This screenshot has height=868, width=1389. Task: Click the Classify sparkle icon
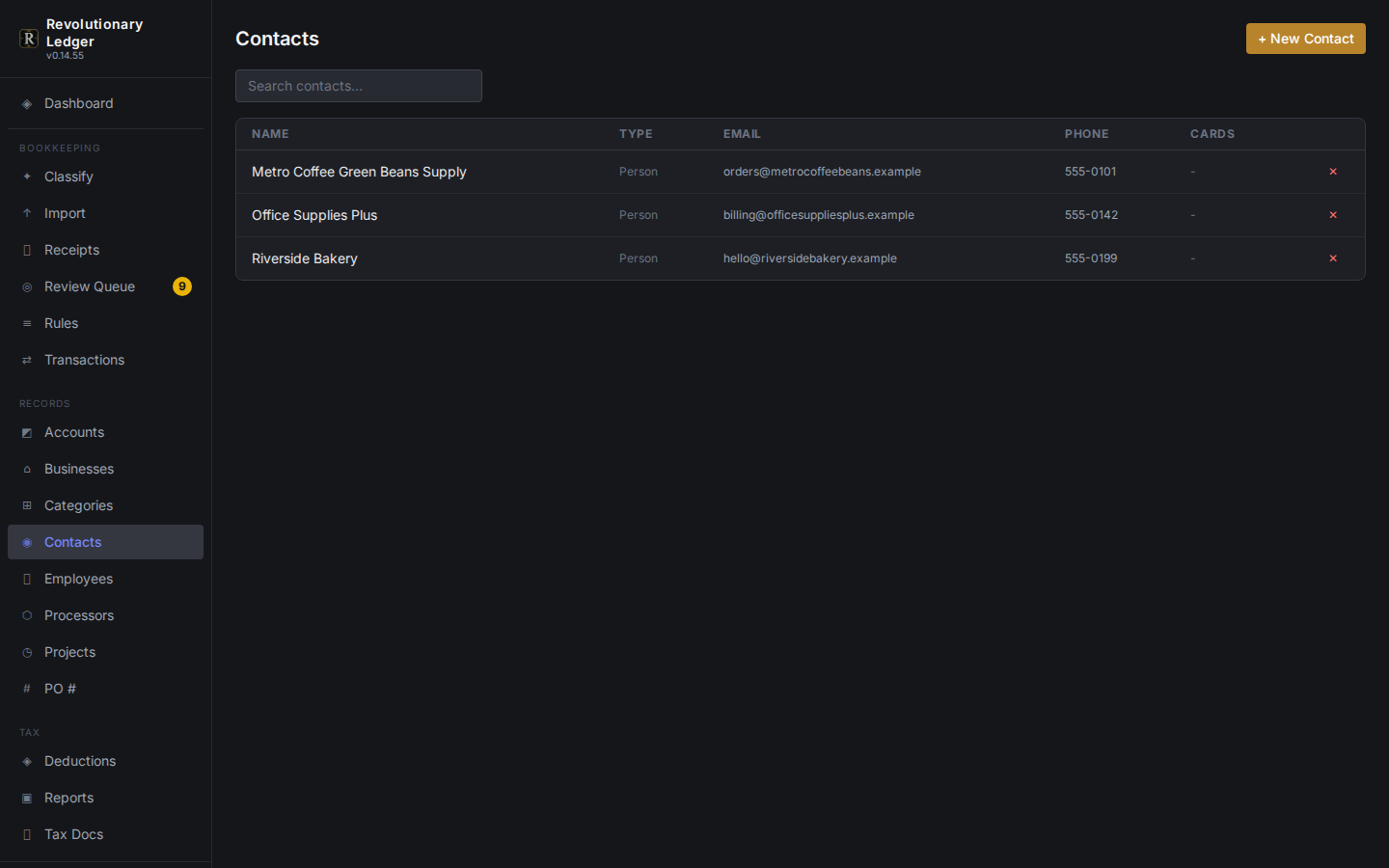[x=27, y=177]
